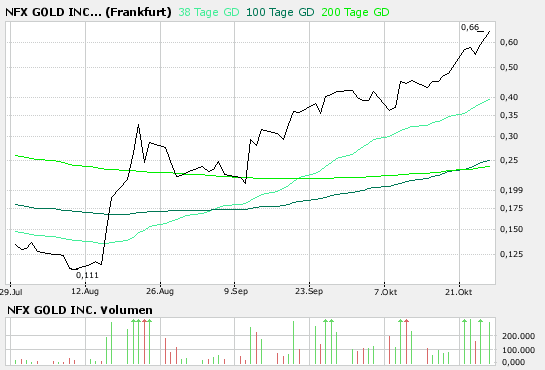
Task: Click the '7.Okt' date axis label
Action: pyautogui.click(x=385, y=292)
